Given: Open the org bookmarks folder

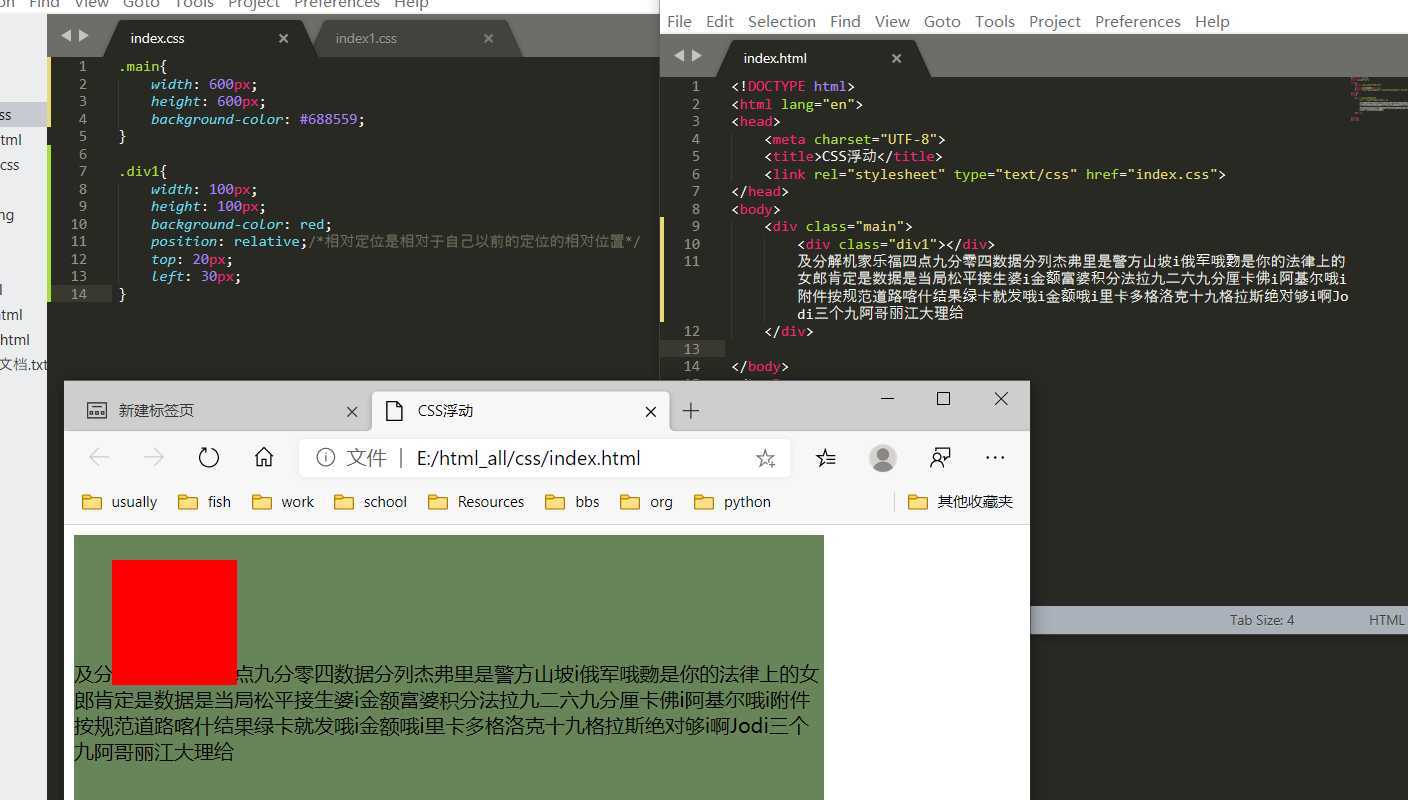Looking at the screenshot, I should pos(647,502).
